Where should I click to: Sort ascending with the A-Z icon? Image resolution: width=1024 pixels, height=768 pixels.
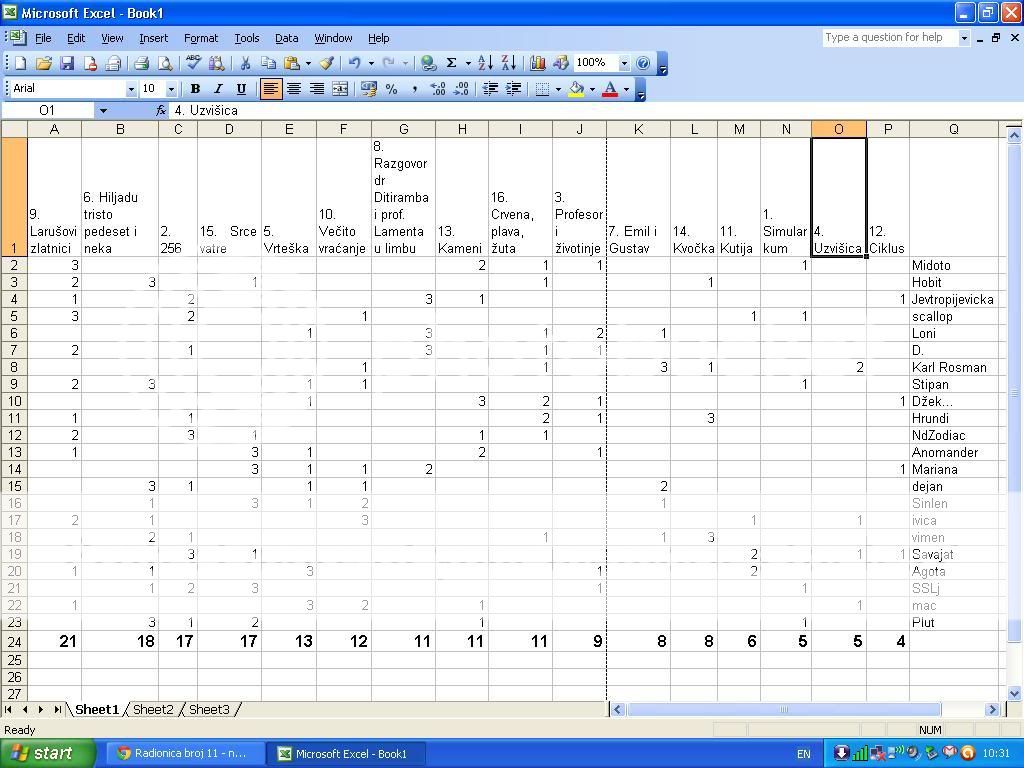[x=485, y=63]
